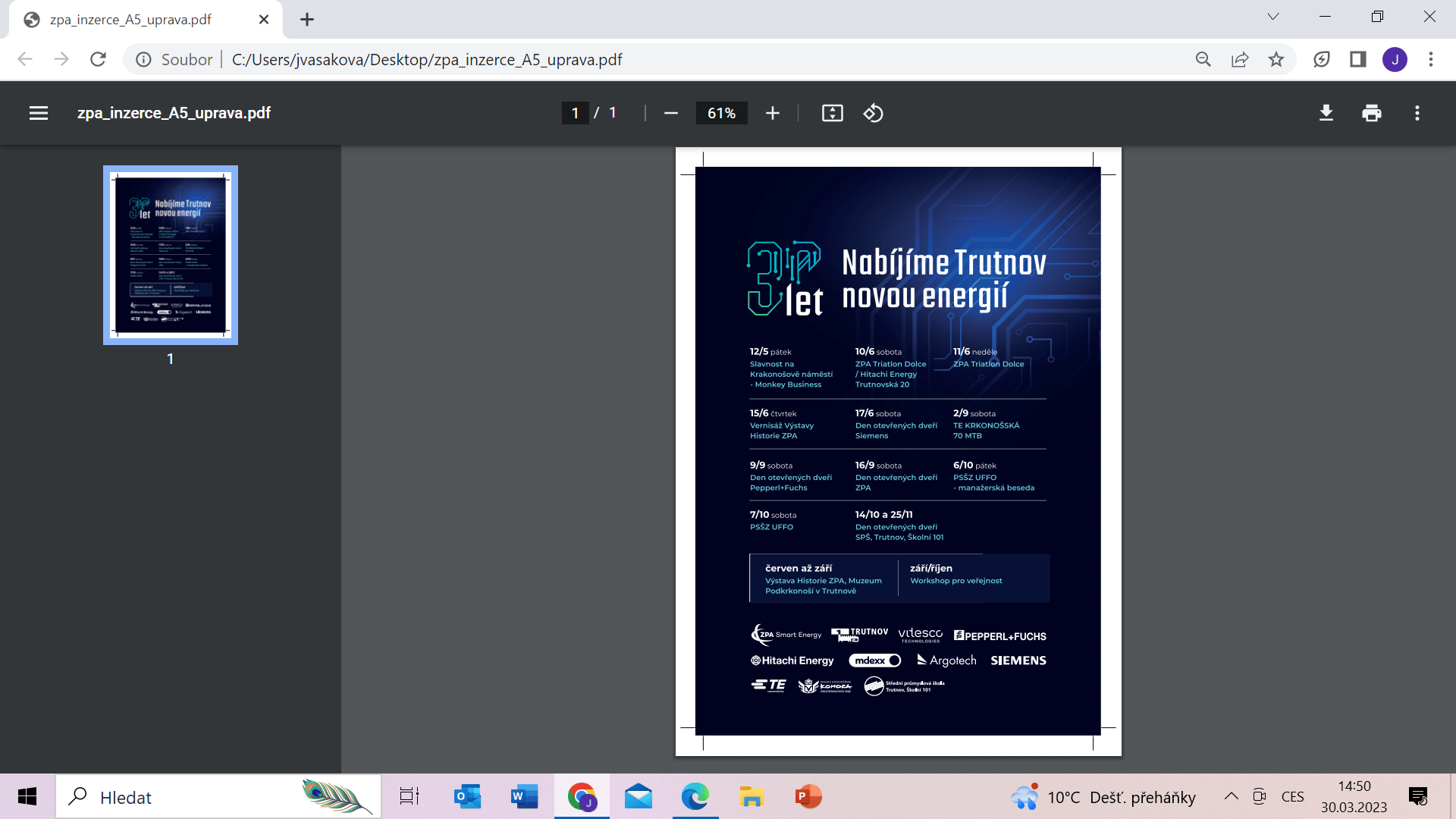
Task: Click the PDF title zpa_inzerce_A5_uprava.pdf in toolbar
Action: tap(174, 113)
